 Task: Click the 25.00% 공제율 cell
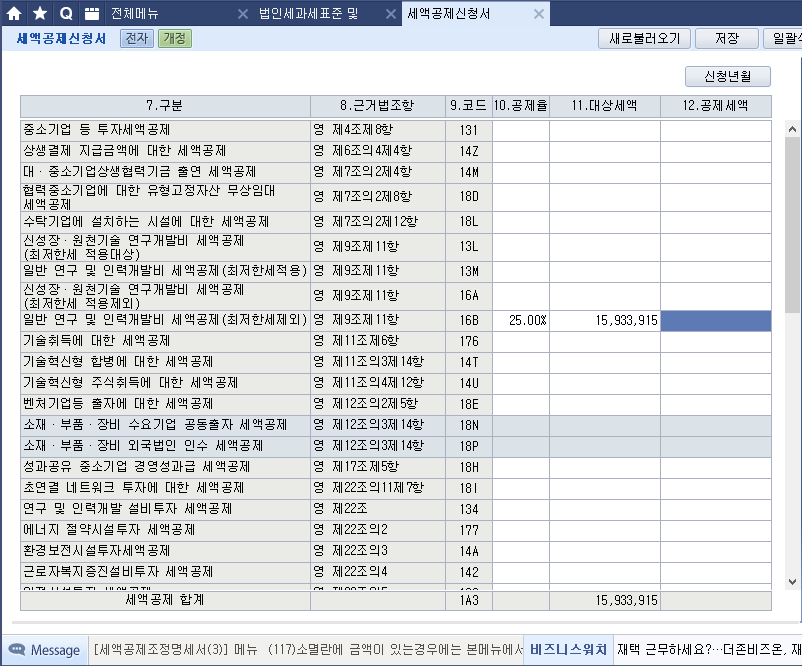point(521,321)
